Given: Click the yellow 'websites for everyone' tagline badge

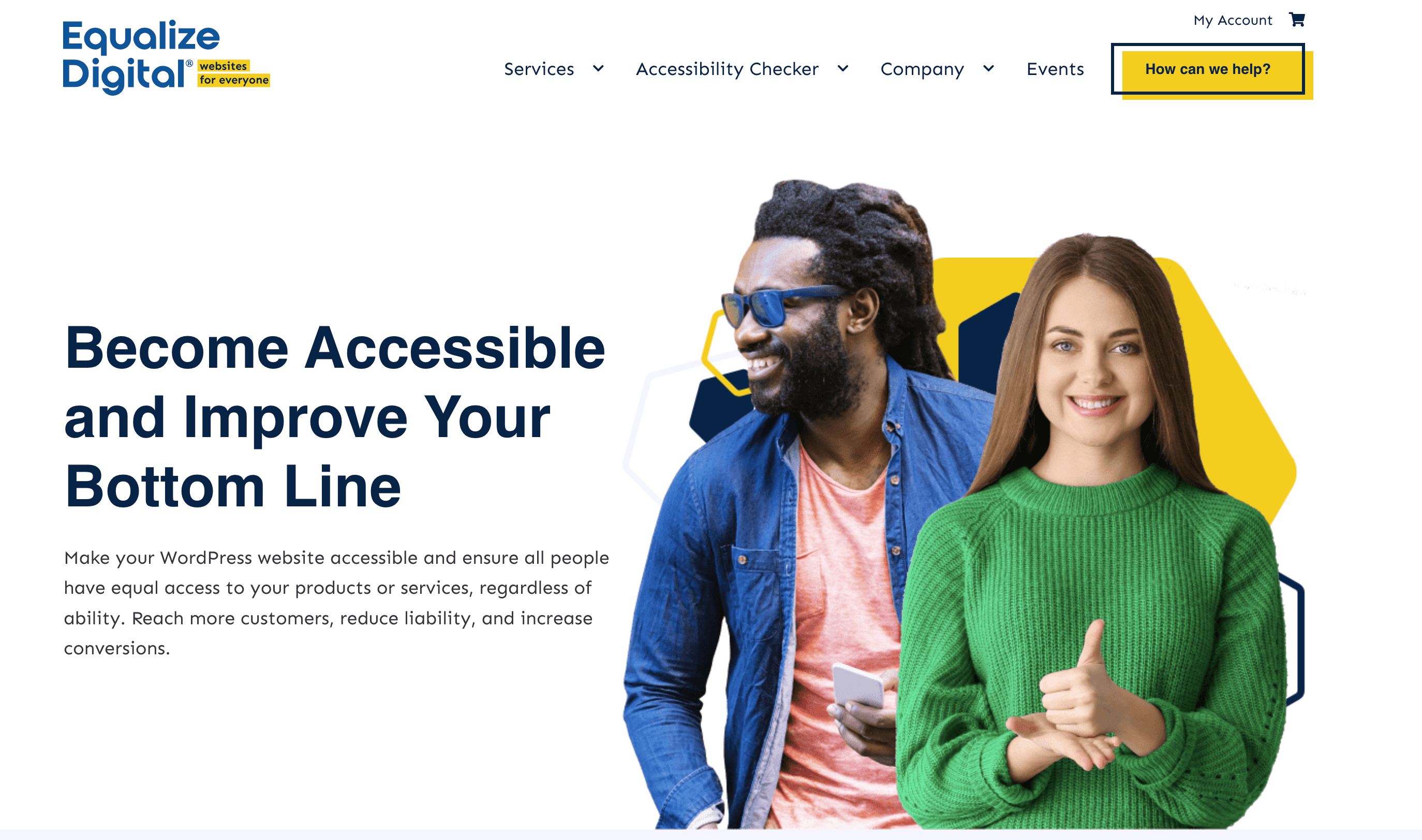Looking at the screenshot, I should [233, 73].
